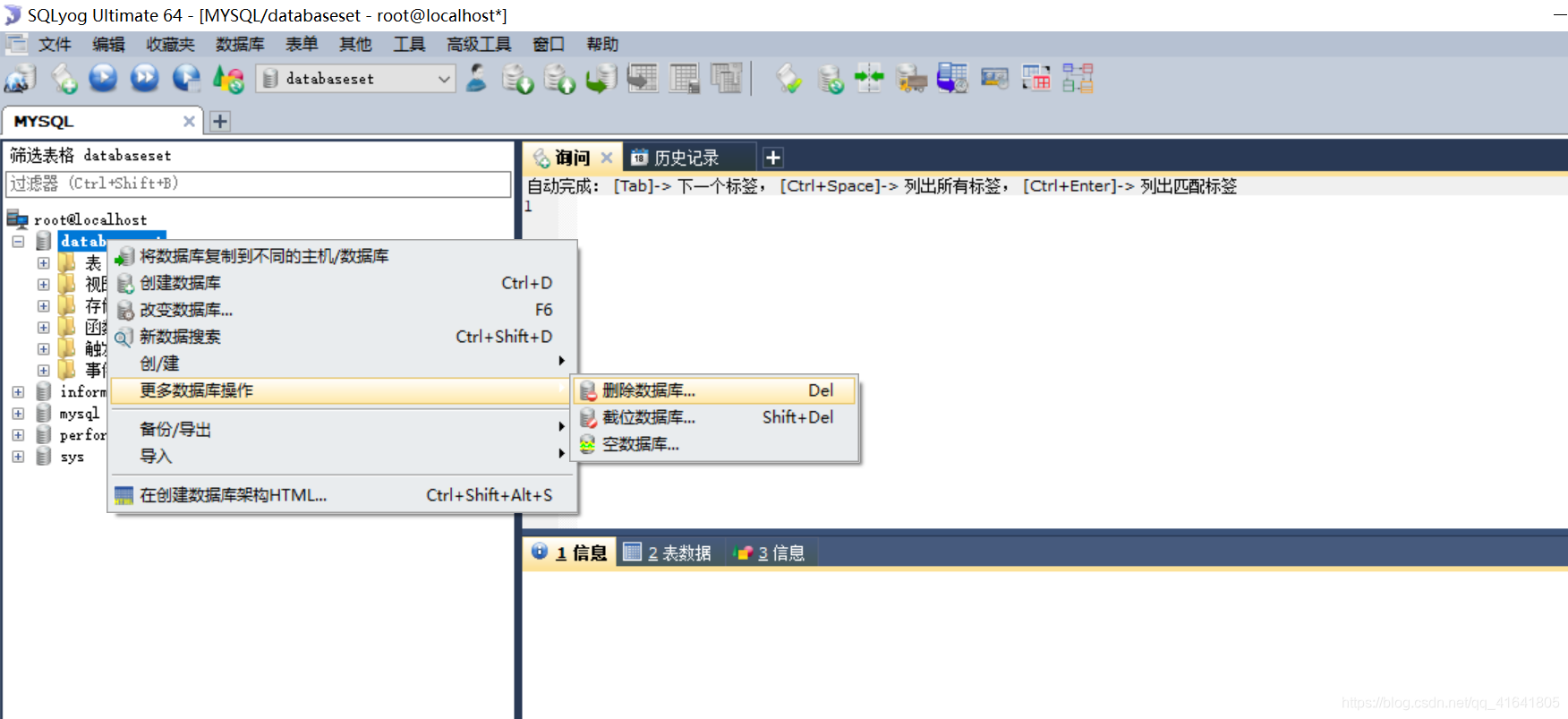Click table icon with gray arrow
1568x719 pixels.
tap(643, 79)
